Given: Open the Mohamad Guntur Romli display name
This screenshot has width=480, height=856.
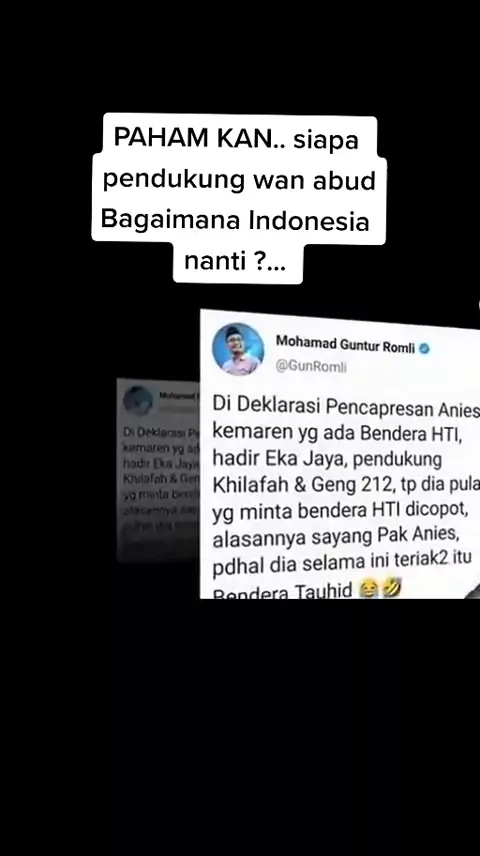Looking at the screenshot, I should click(x=345, y=344).
